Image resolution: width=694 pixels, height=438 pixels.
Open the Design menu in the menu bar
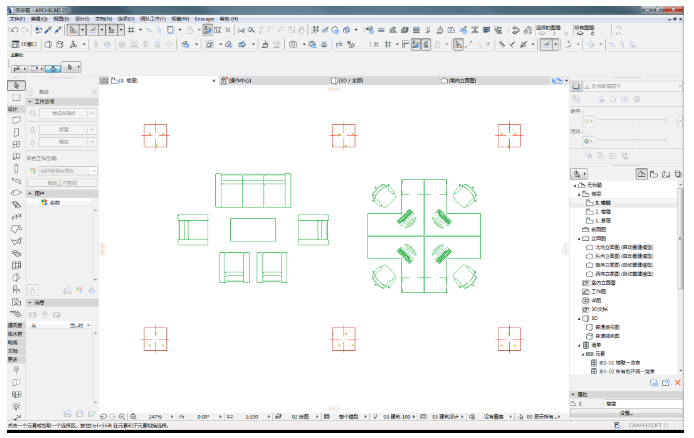click(82, 19)
